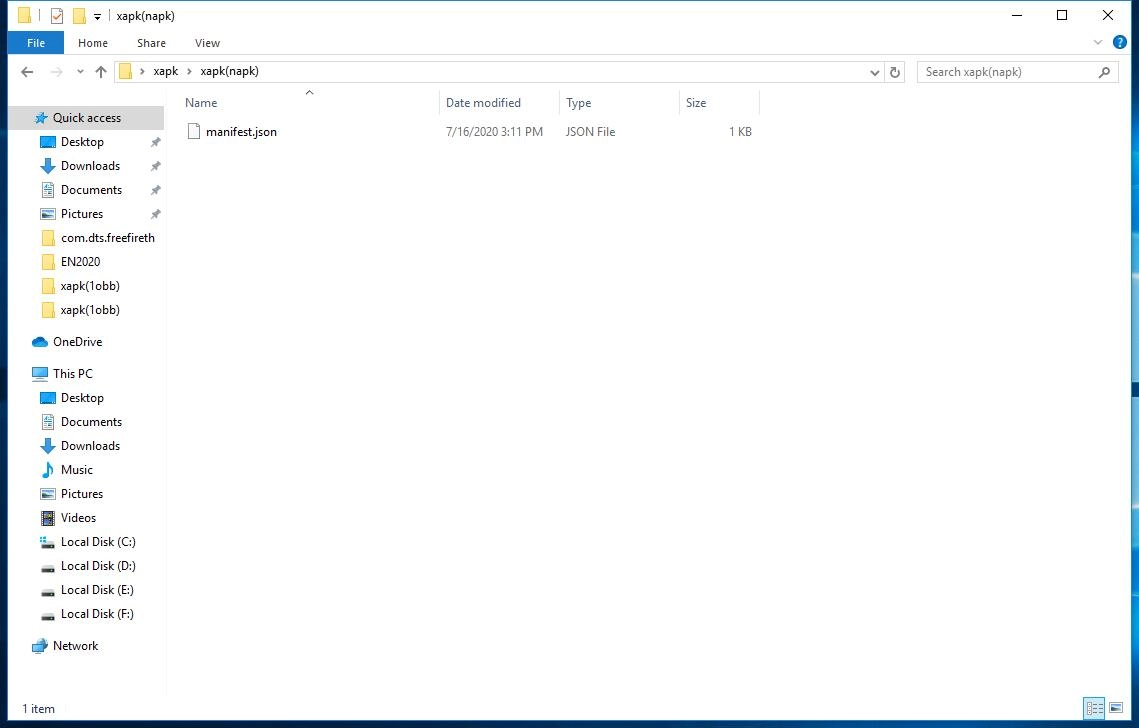Select Network in the navigation pane
Screen dimensions: 1139x728
(x=73, y=645)
